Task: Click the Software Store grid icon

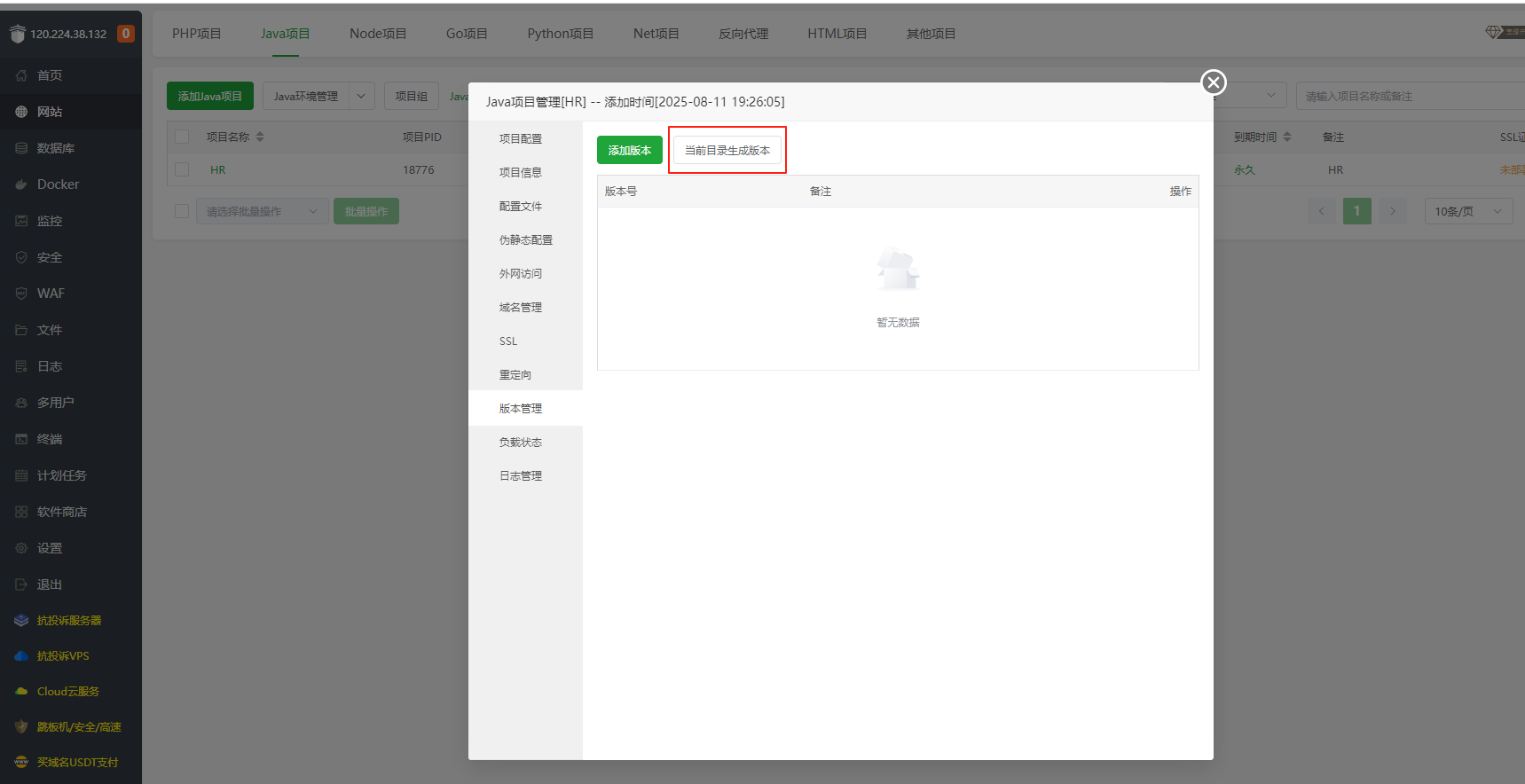Action: [21, 512]
